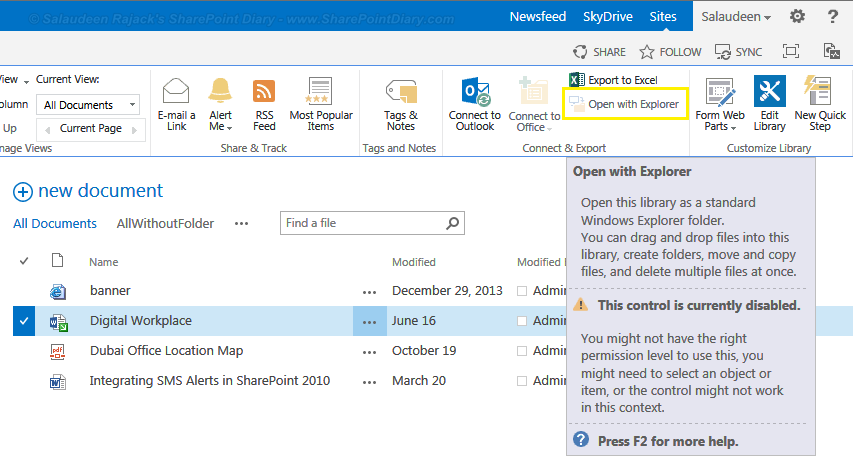This screenshot has width=853, height=476.
Task: Open Form Web Parts
Action: tap(720, 104)
